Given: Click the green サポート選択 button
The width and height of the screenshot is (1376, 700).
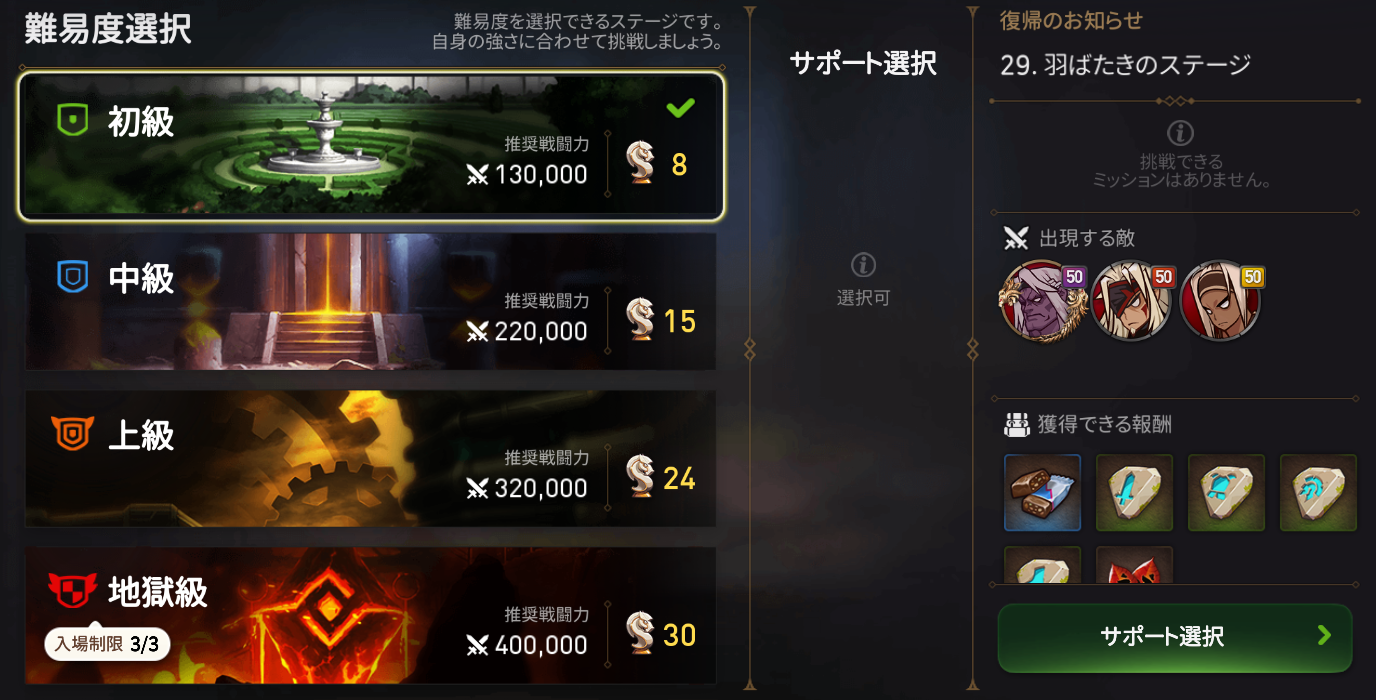Looking at the screenshot, I should click(x=1175, y=637).
